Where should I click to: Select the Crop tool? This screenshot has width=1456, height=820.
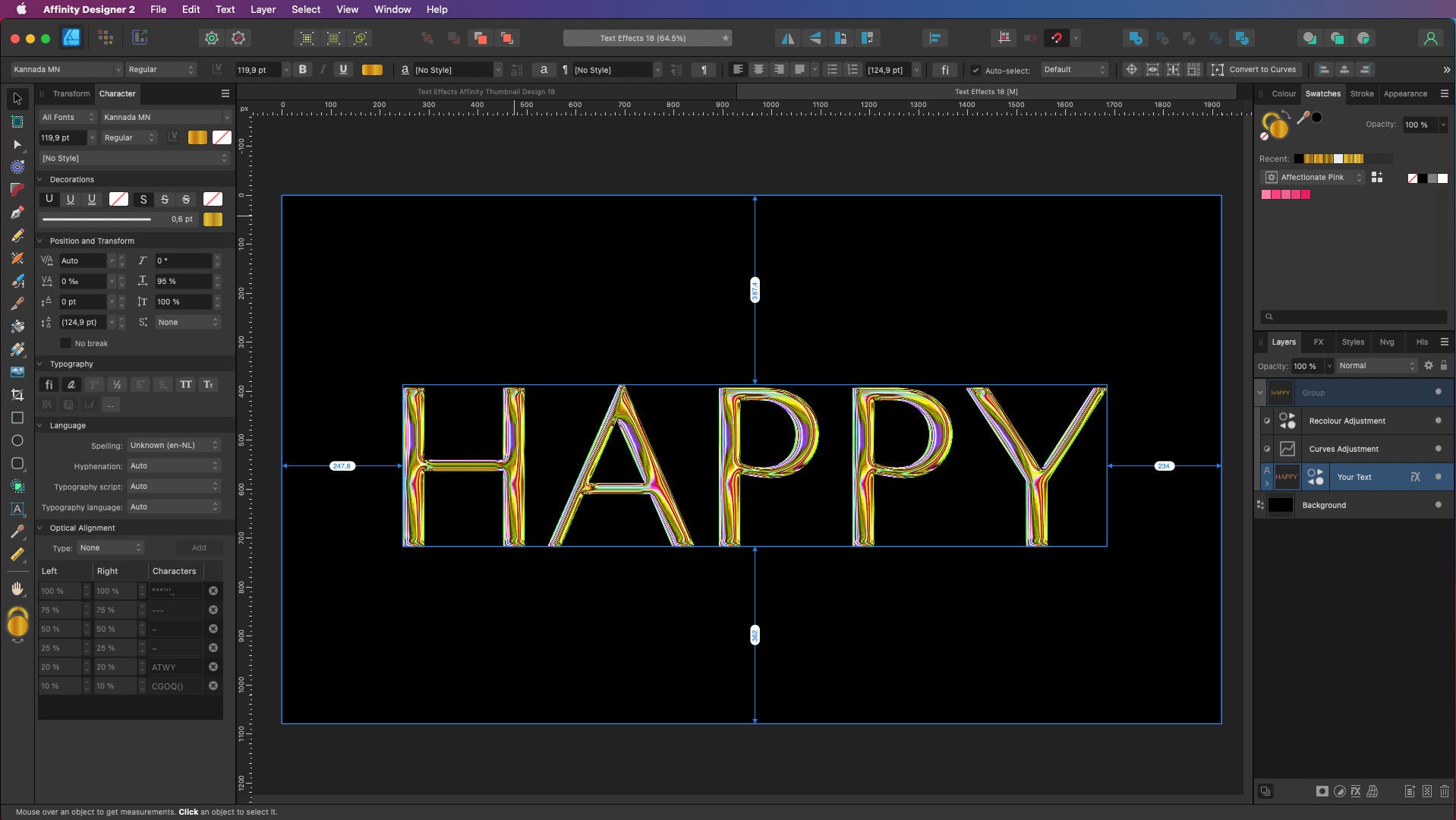[17, 395]
